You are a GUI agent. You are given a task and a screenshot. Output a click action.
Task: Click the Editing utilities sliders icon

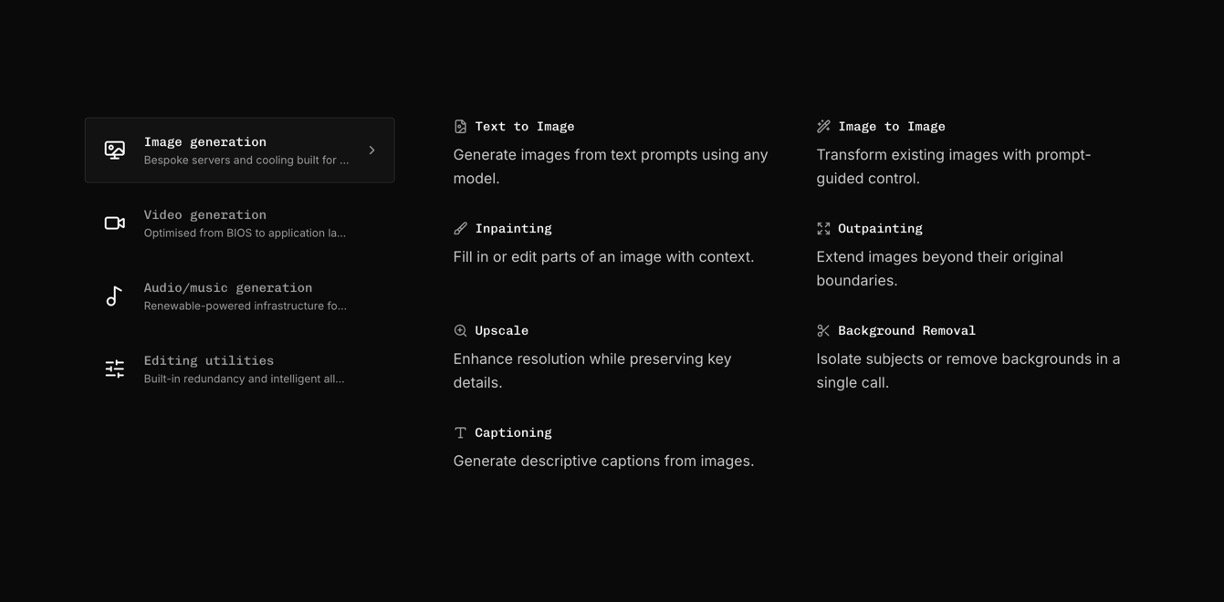point(115,369)
